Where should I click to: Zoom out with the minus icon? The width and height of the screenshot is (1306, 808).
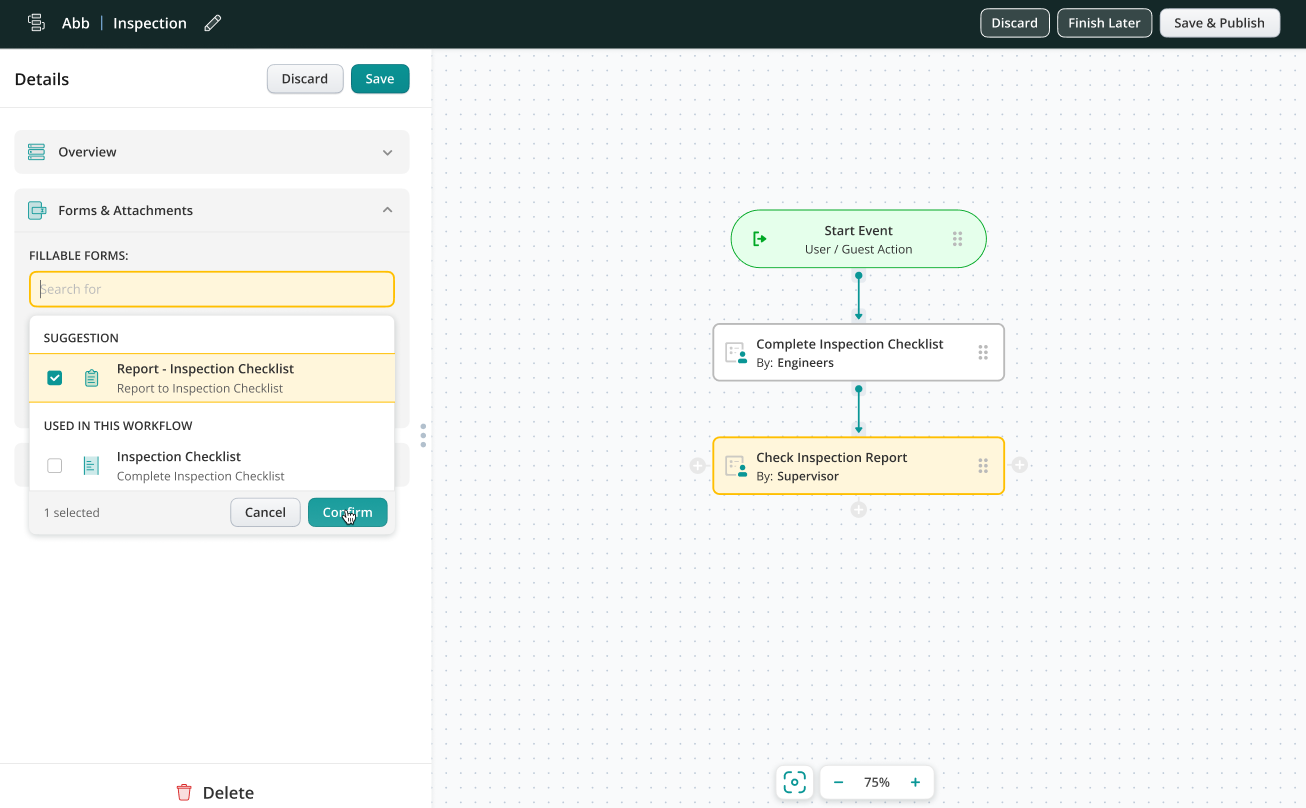(839, 782)
